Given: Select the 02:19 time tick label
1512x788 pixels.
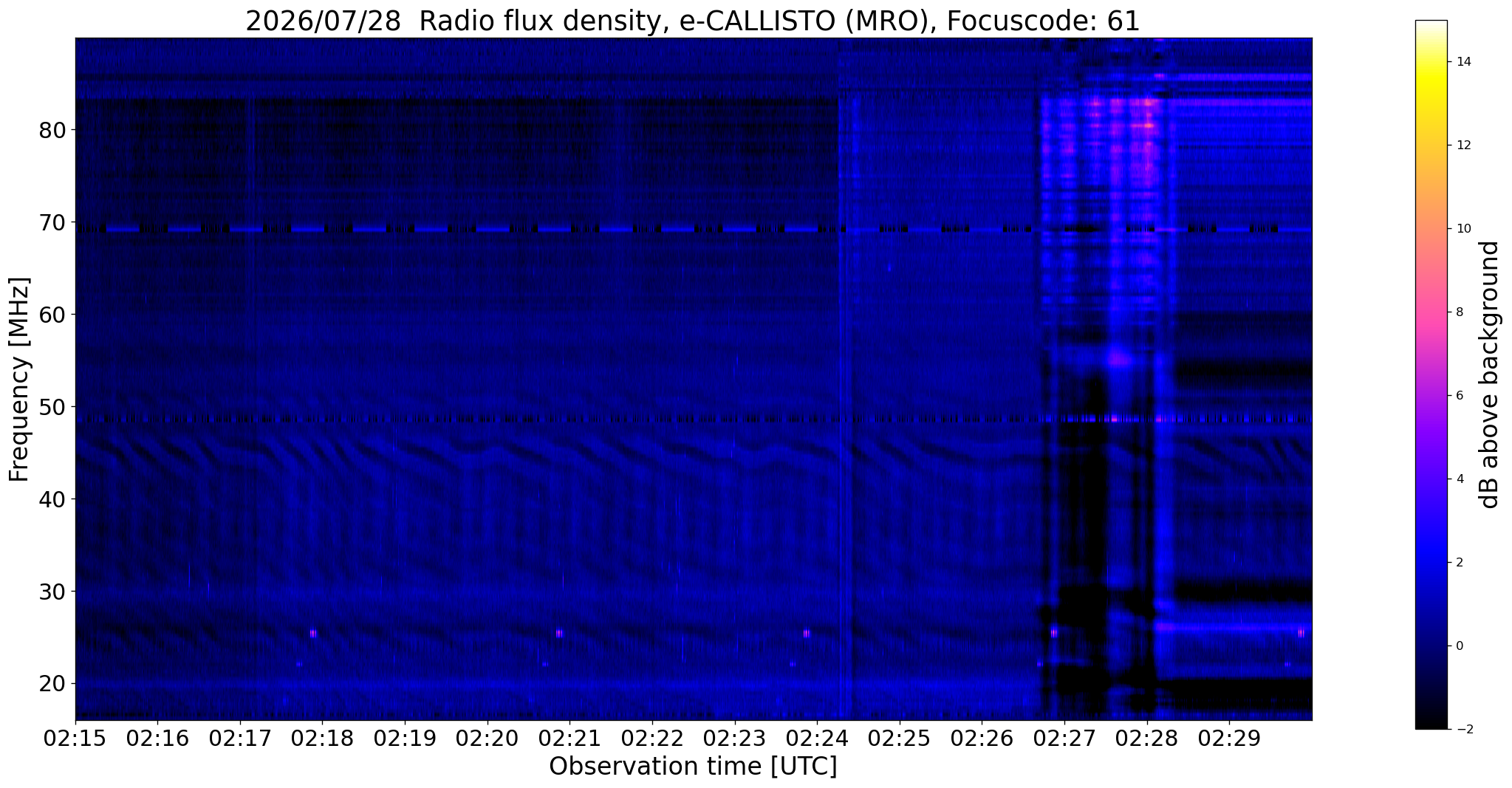Looking at the screenshot, I should click(405, 738).
